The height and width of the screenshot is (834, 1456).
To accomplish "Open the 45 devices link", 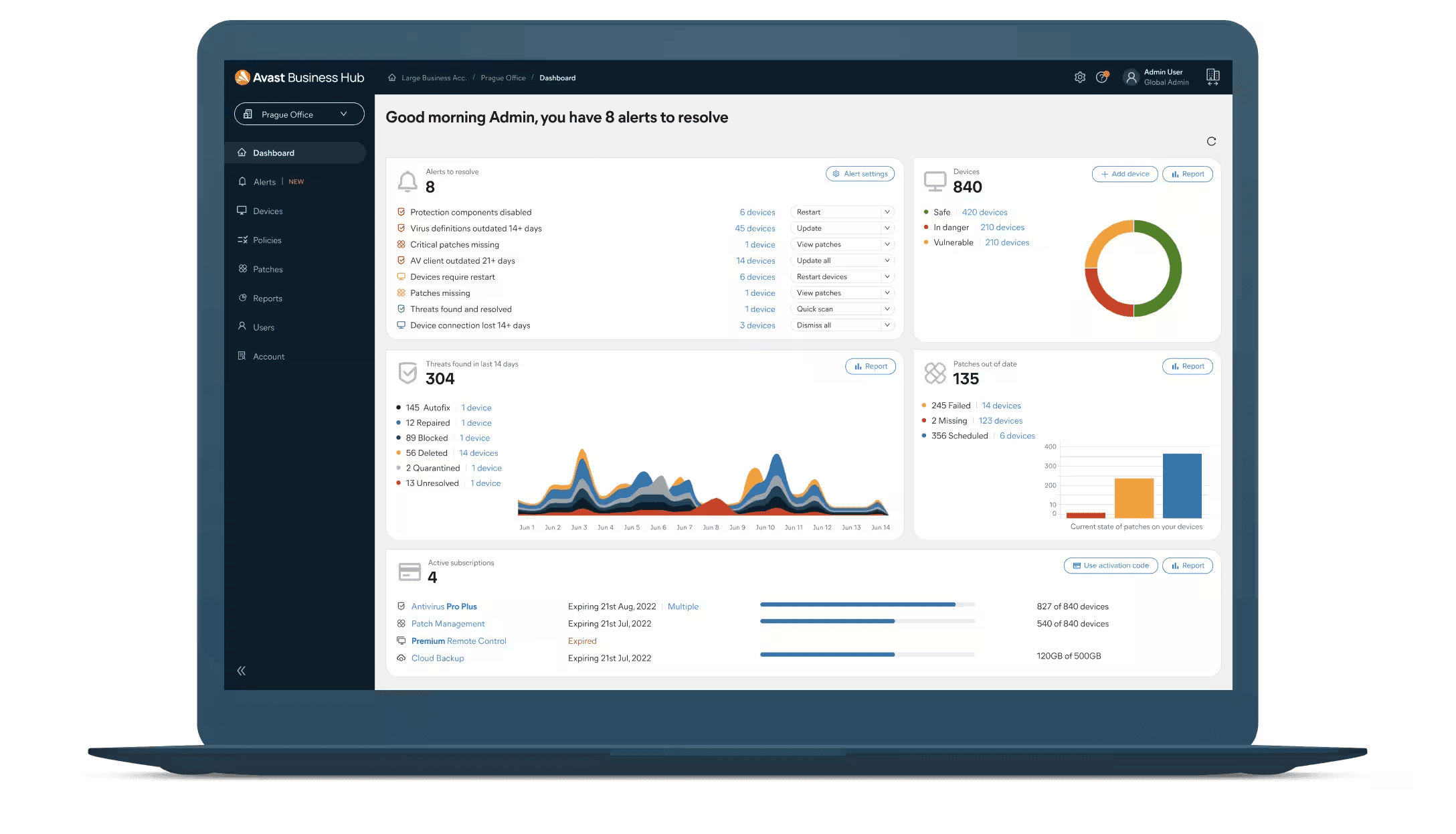I will click(755, 228).
